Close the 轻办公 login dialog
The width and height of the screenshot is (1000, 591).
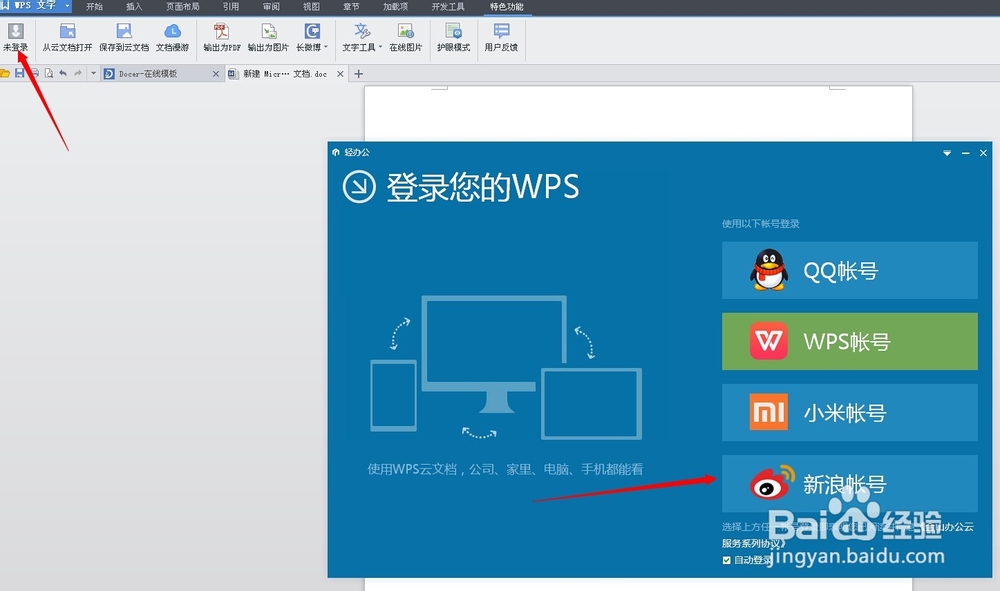[x=983, y=153]
